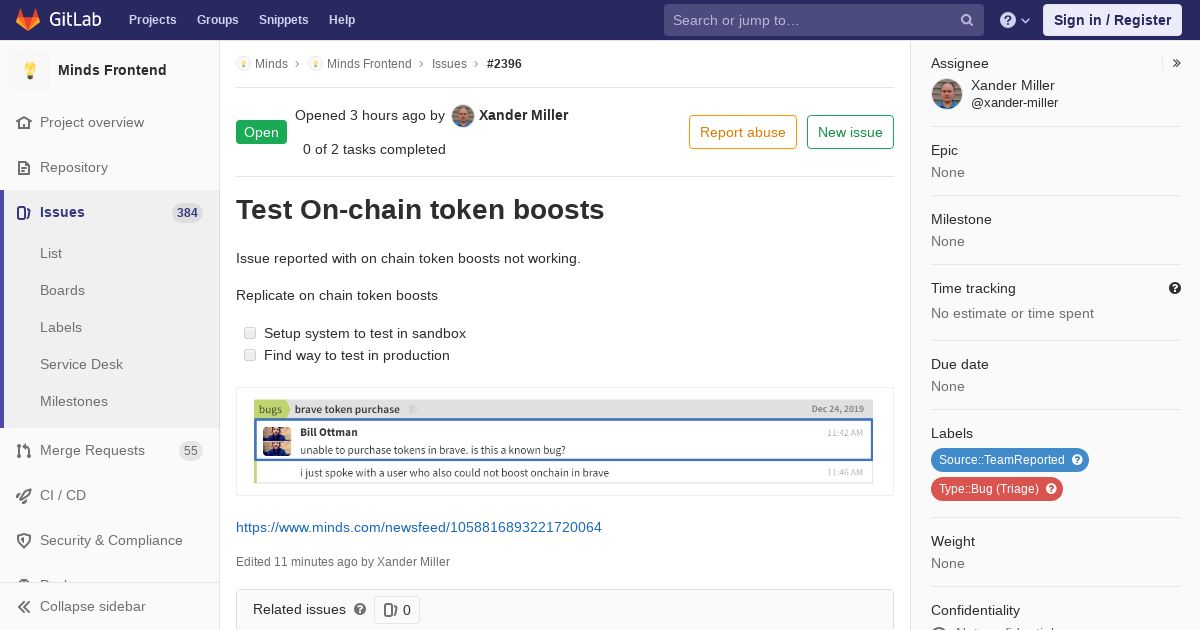The width and height of the screenshot is (1200, 630).
Task: Click the Minds breadcrumb lightbulb icon
Action: (x=243, y=64)
